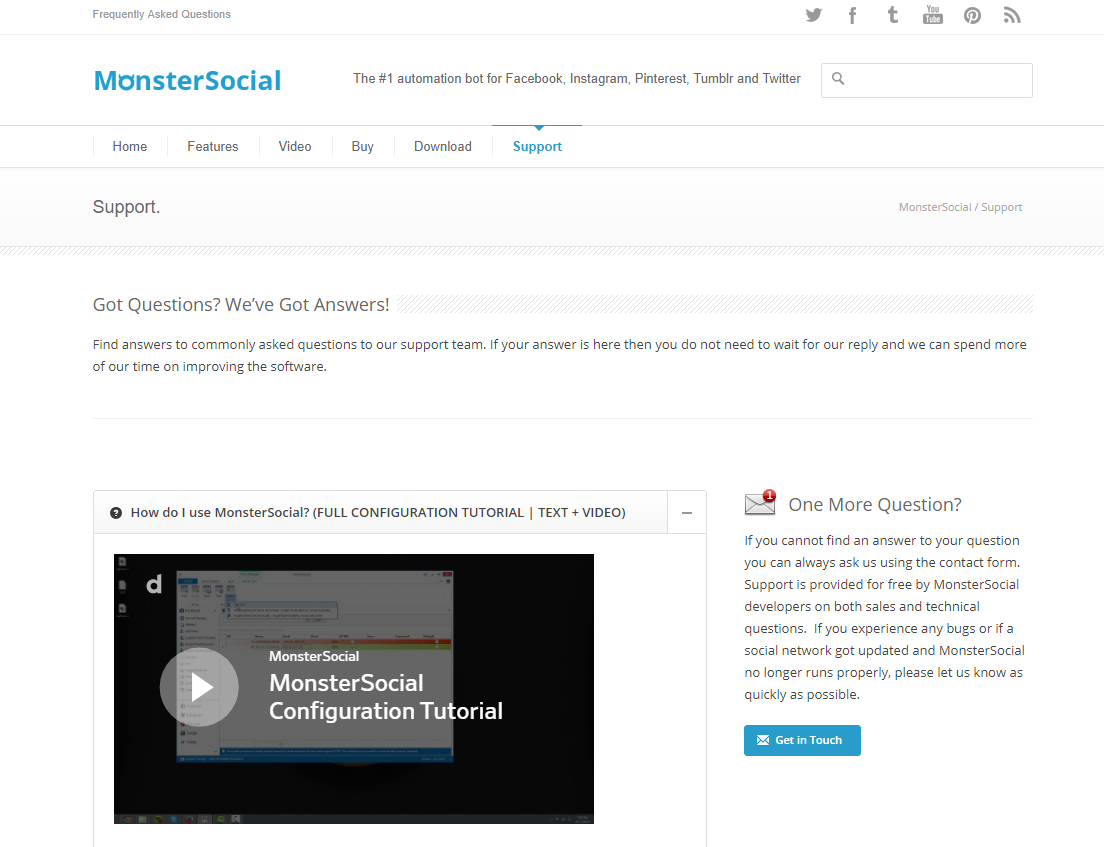Collapse the configuration tutorial FAQ section
The width and height of the screenshot is (1104, 847).
click(687, 513)
